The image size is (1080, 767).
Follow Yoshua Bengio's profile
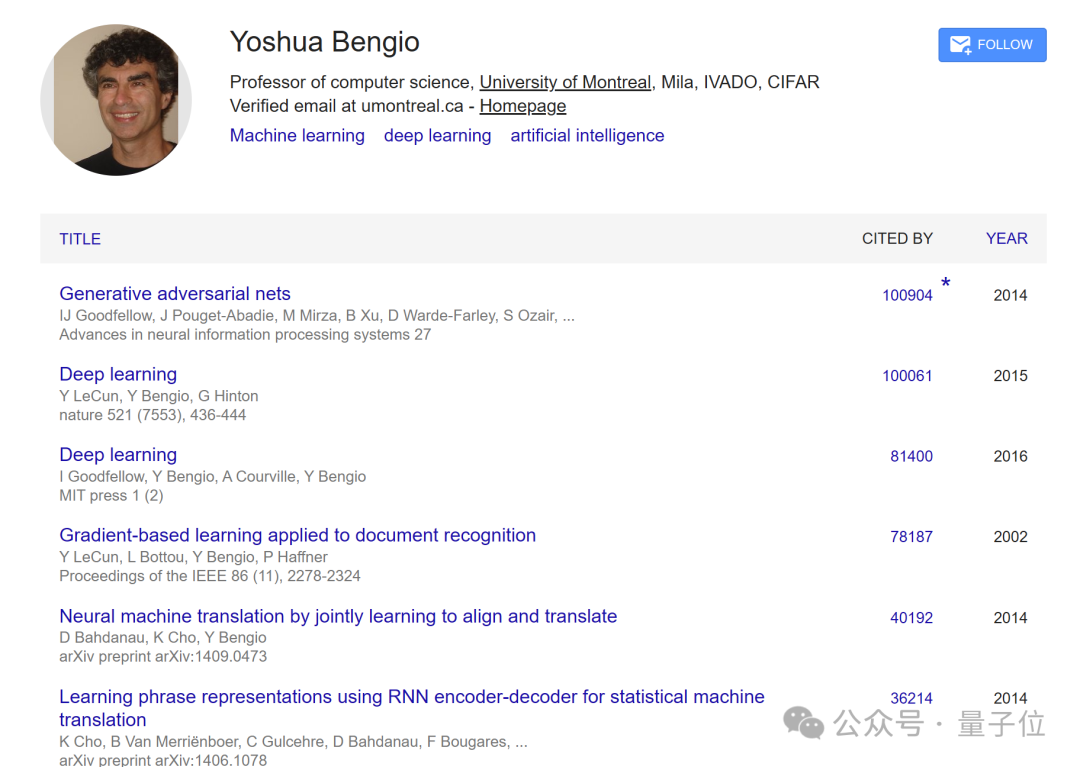point(992,45)
